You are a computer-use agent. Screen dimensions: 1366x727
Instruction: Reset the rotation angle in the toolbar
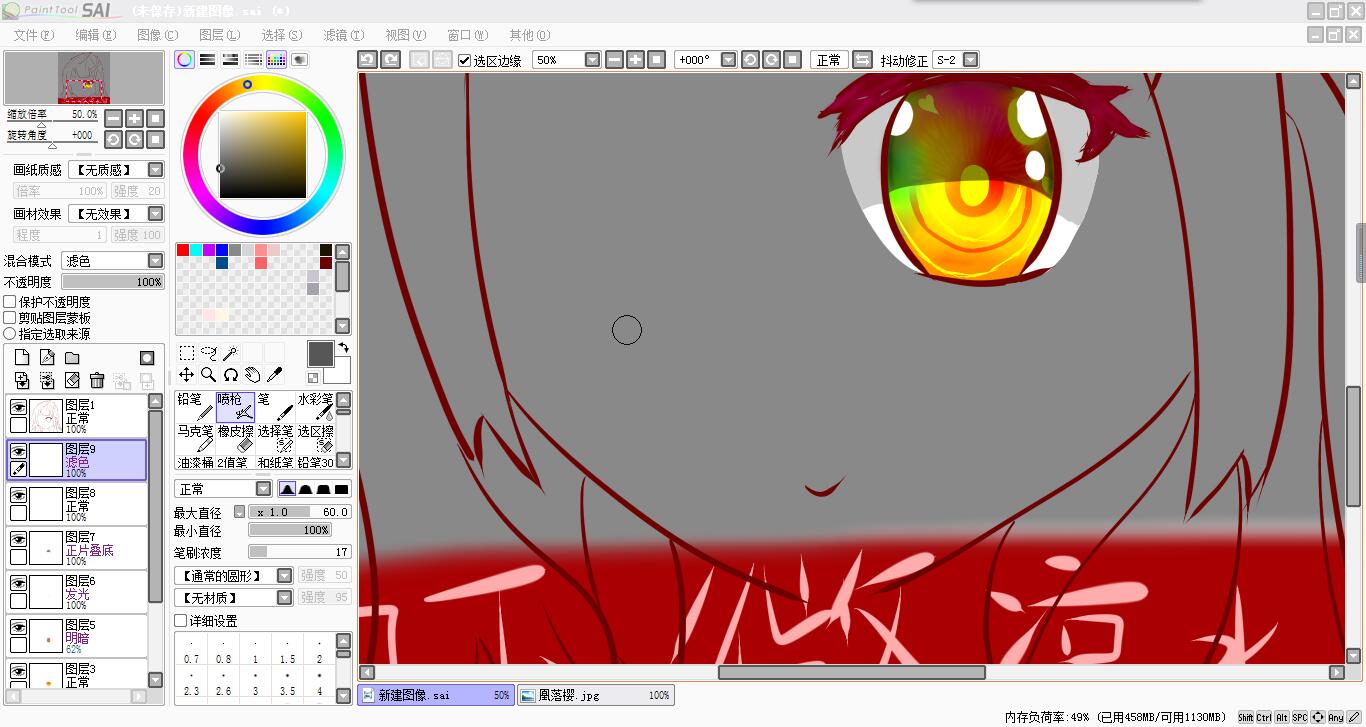793,60
